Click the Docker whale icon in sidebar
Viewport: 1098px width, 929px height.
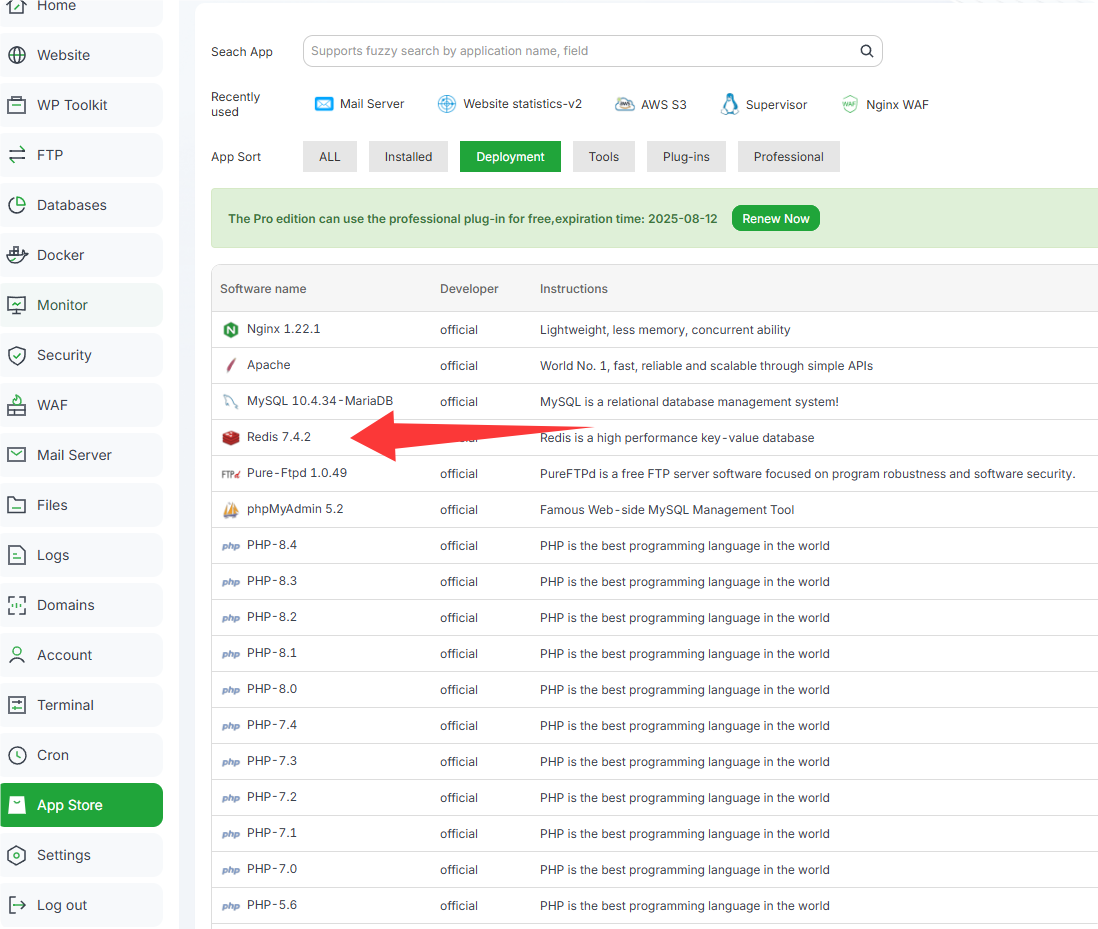[17, 255]
